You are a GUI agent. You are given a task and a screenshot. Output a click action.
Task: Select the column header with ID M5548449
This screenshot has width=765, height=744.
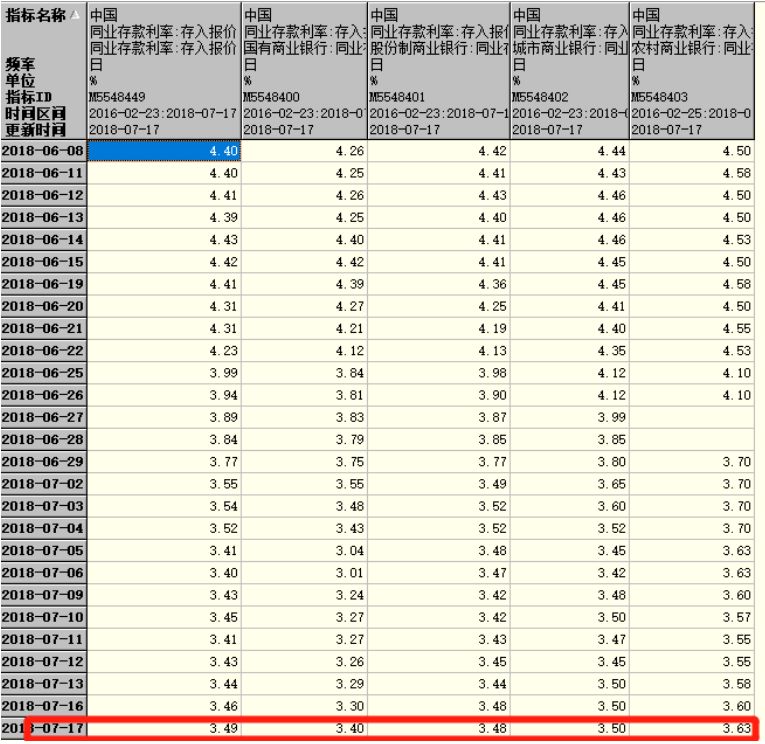tap(164, 71)
